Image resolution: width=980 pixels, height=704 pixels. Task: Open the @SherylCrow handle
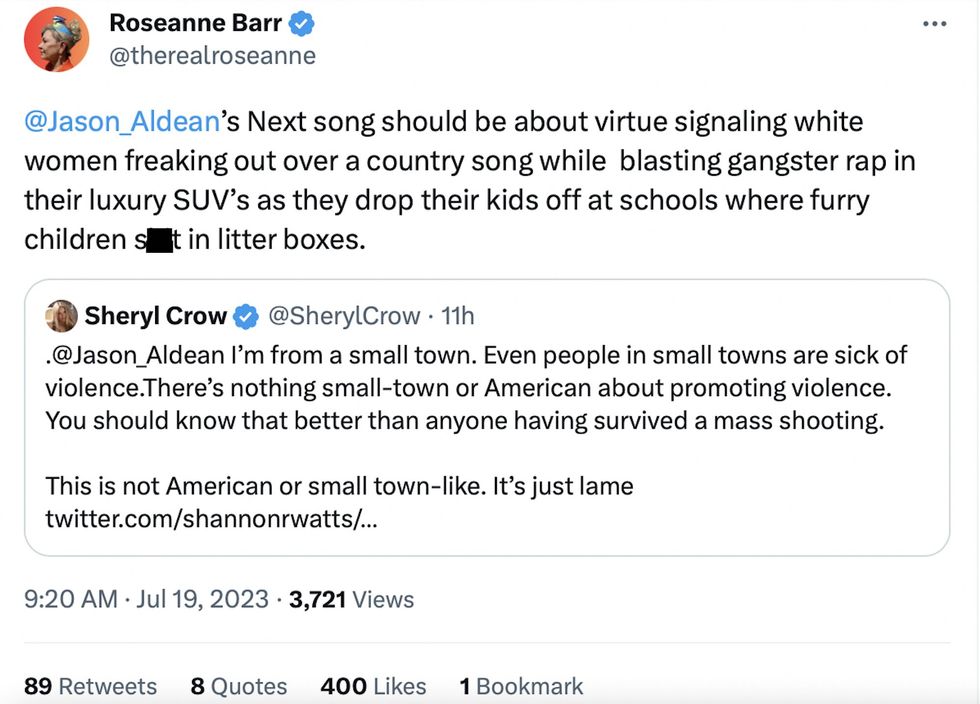(341, 316)
